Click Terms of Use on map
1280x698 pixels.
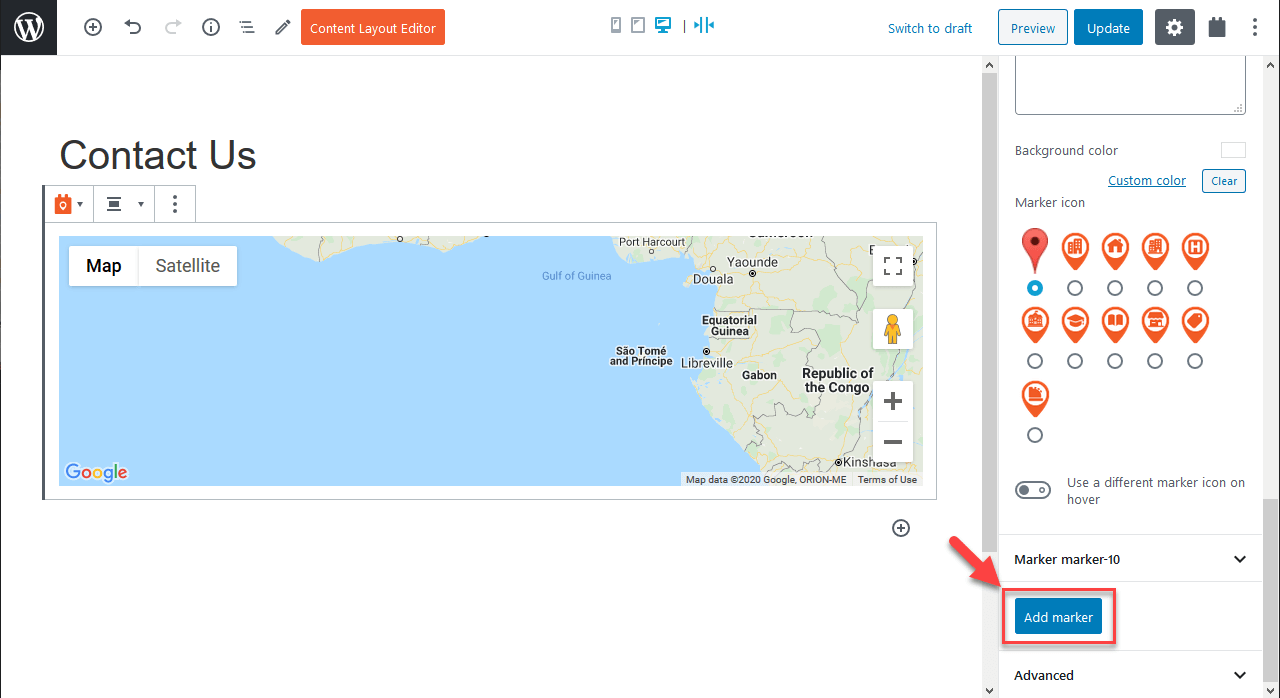coord(887,480)
